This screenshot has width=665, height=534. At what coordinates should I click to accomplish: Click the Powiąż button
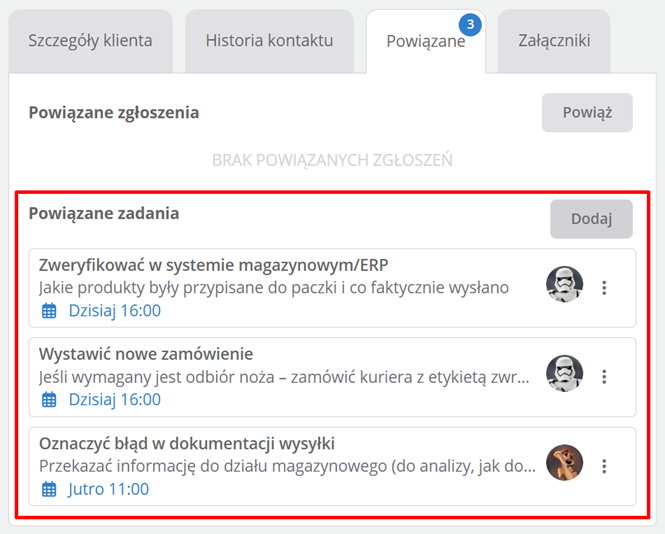(587, 113)
